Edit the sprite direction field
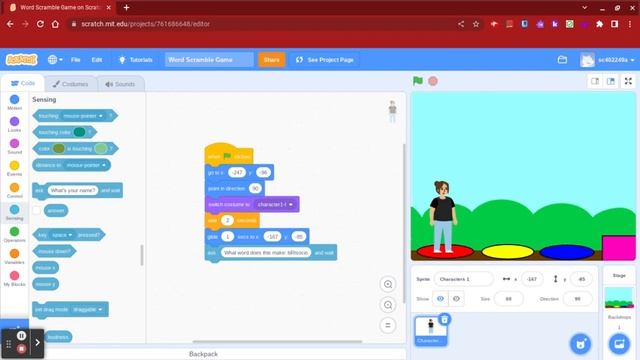 577,299
